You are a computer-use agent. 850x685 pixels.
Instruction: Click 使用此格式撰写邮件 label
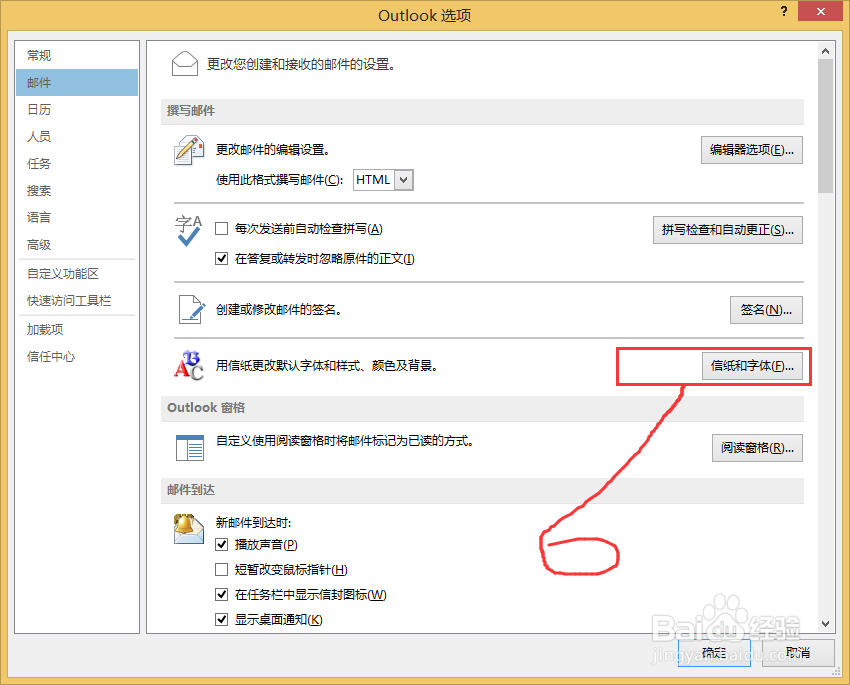(279, 180)
